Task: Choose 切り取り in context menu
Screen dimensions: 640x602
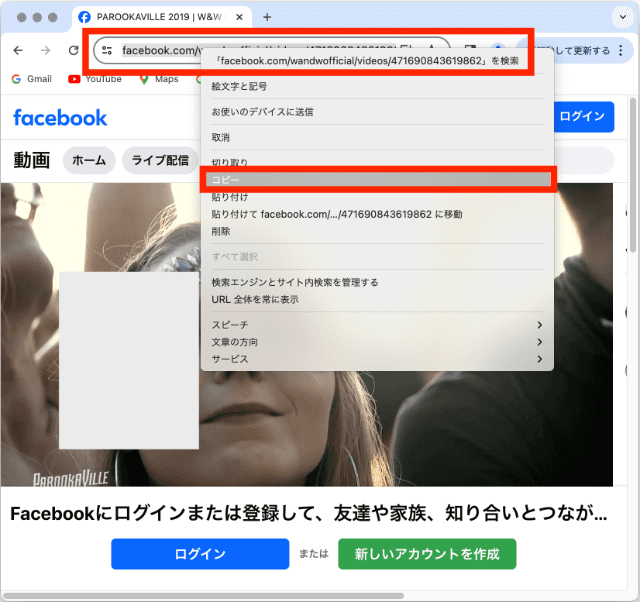Action: click(x=377, y=162)
